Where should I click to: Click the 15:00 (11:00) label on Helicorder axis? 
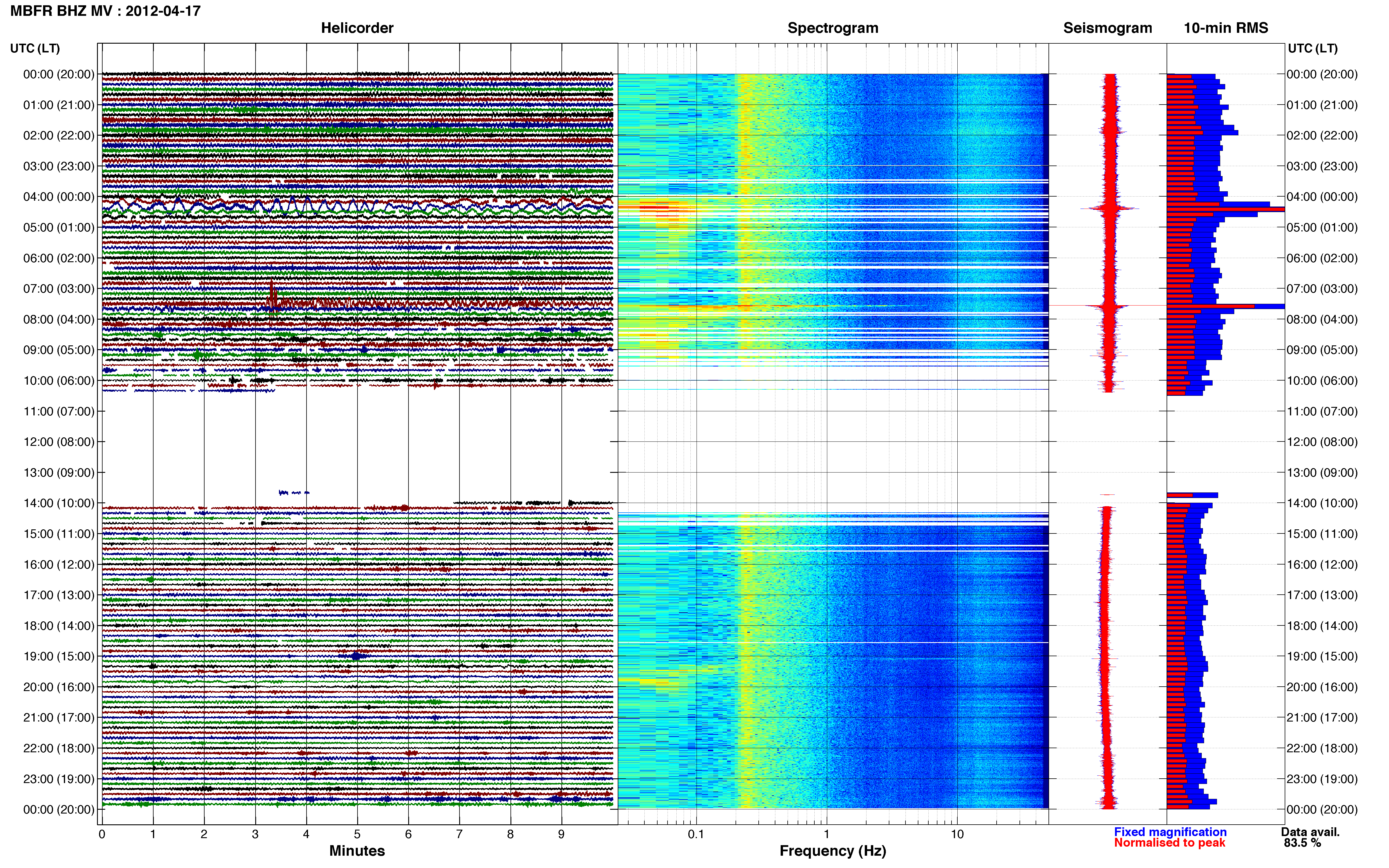tap(59, 534)
